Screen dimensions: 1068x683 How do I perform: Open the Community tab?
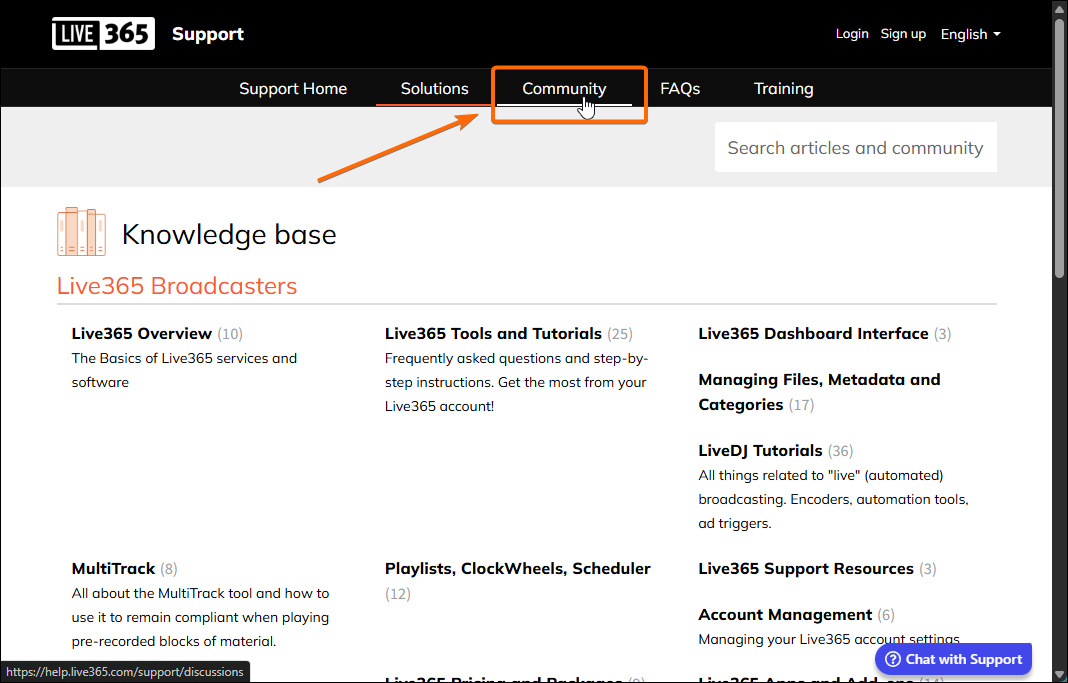(564, 89)
